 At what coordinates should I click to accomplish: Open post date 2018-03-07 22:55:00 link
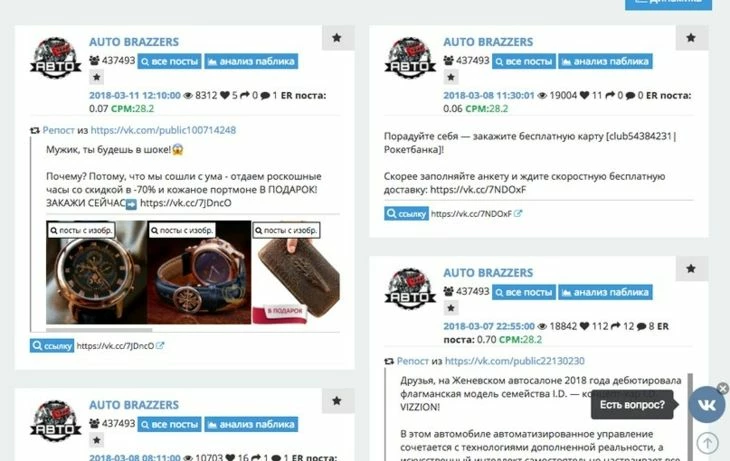pos(489,326)
